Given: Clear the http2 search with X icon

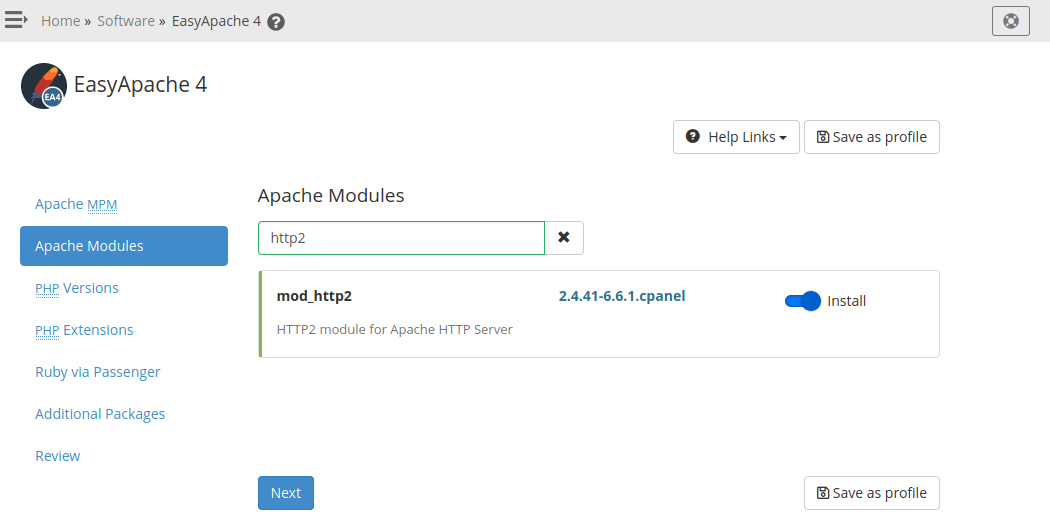Looking at the screenshot, I should [564, 238].
